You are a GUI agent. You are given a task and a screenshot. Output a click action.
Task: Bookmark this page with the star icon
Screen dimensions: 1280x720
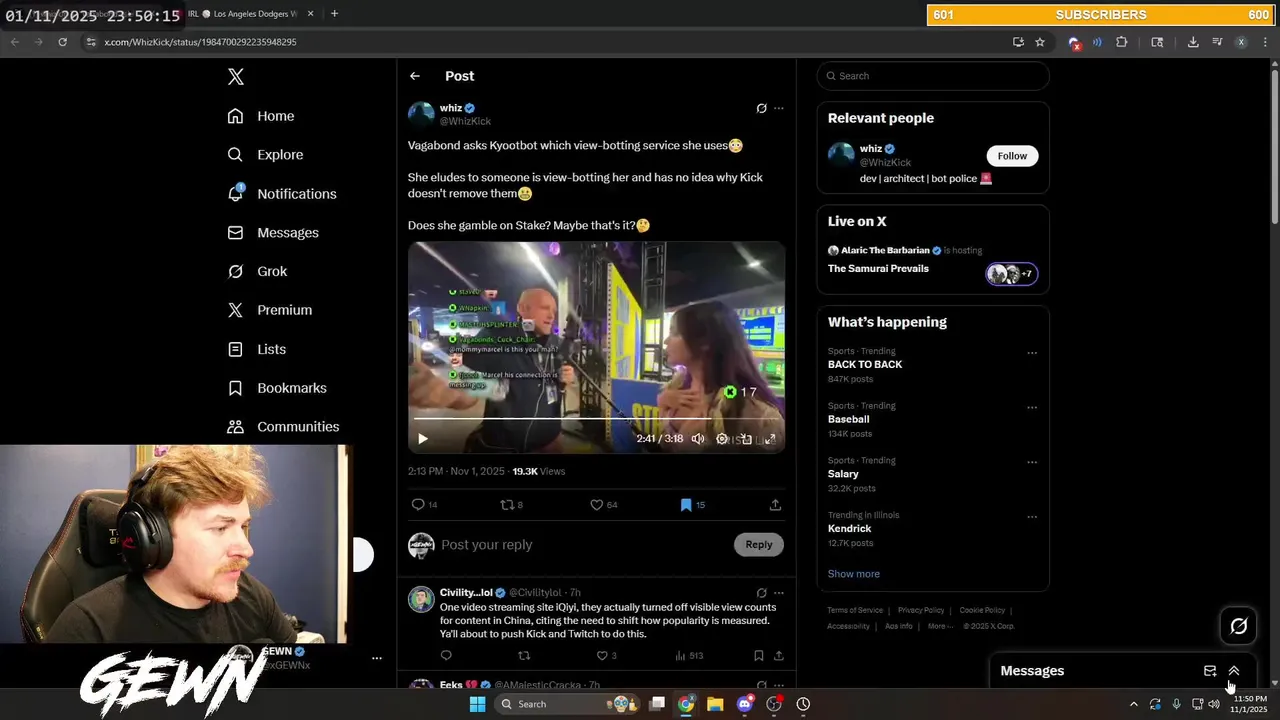click(1040, 42)
